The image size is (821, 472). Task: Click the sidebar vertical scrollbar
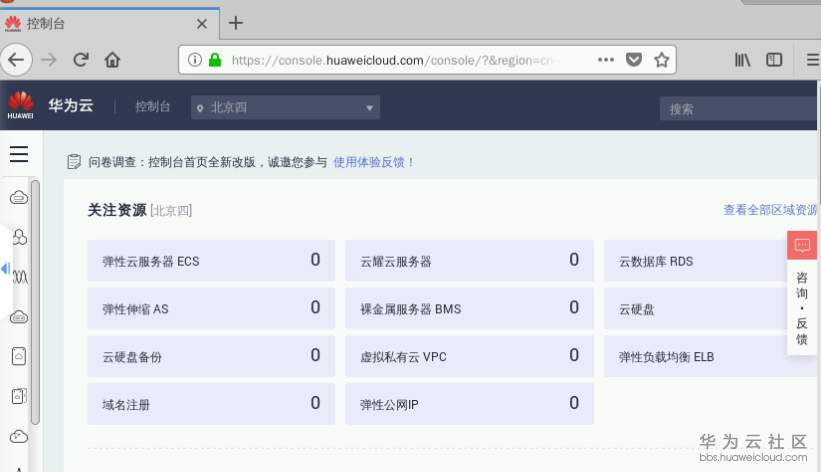click(35, 302)
